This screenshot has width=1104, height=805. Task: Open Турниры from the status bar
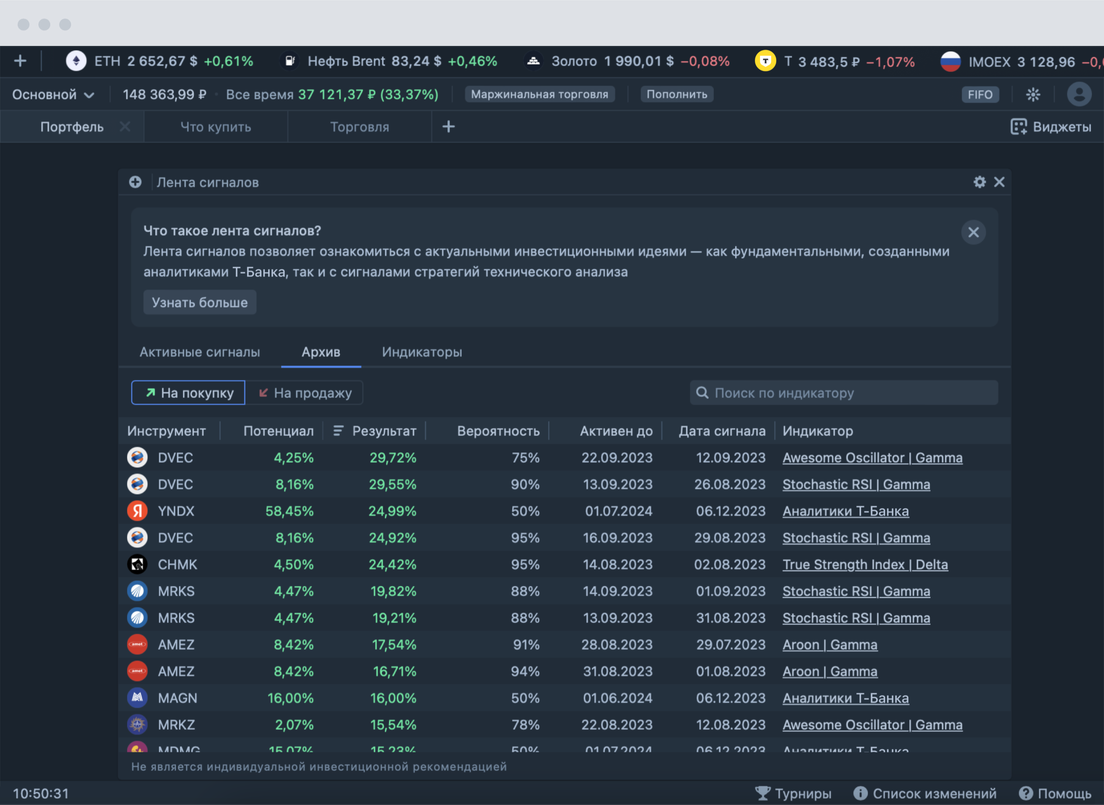(x=793, y=793)
